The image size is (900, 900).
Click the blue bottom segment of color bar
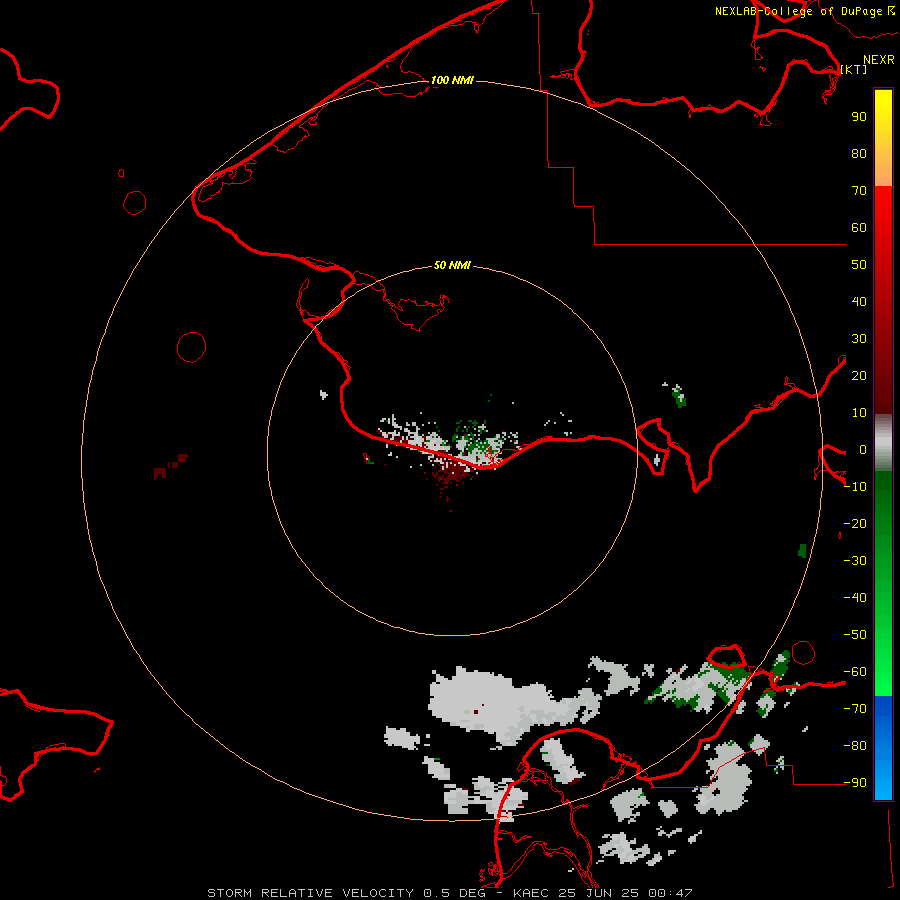click(x=883, y=748)
